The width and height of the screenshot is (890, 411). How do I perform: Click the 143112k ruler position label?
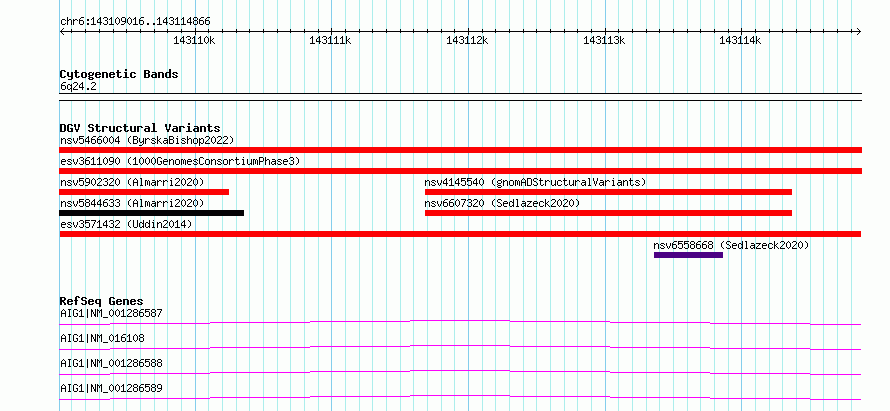coord(467,41)
